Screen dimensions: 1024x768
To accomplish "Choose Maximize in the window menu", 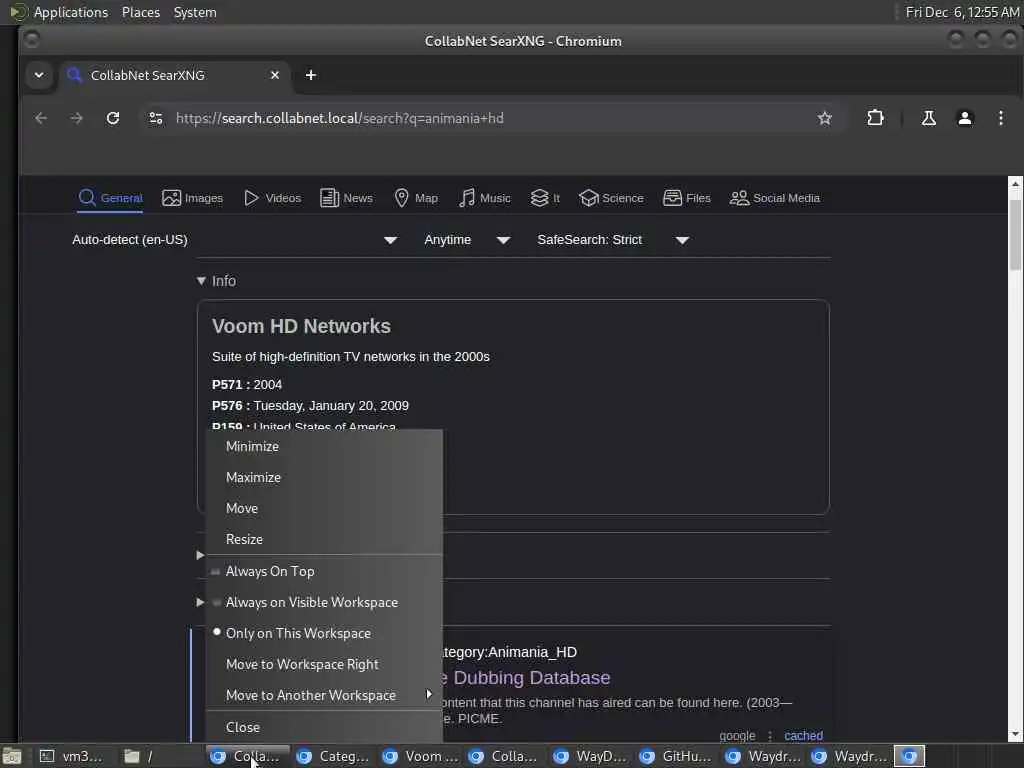I will [324, 477].
